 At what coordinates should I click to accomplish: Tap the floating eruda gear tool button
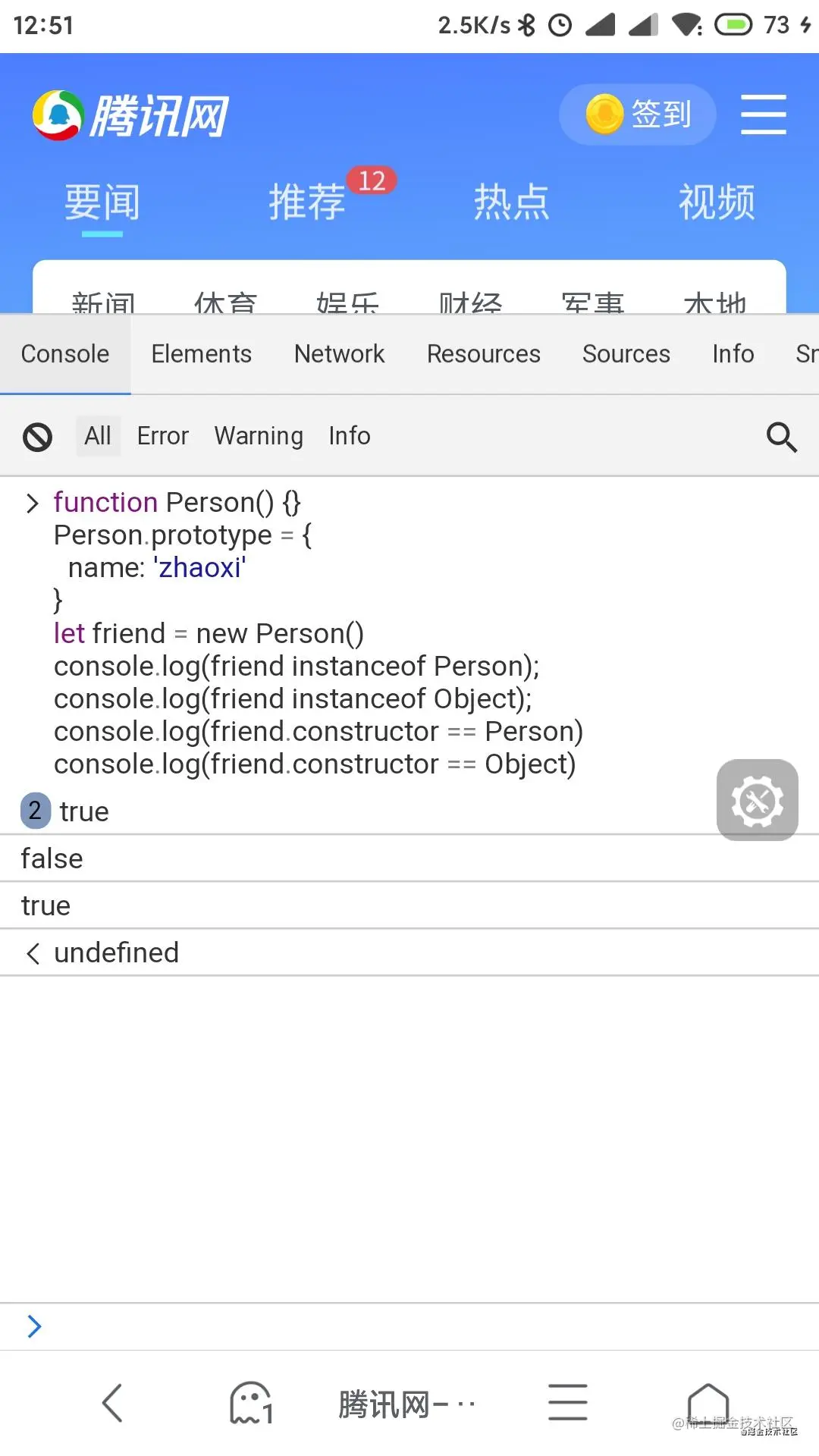[x=757, y=800]
